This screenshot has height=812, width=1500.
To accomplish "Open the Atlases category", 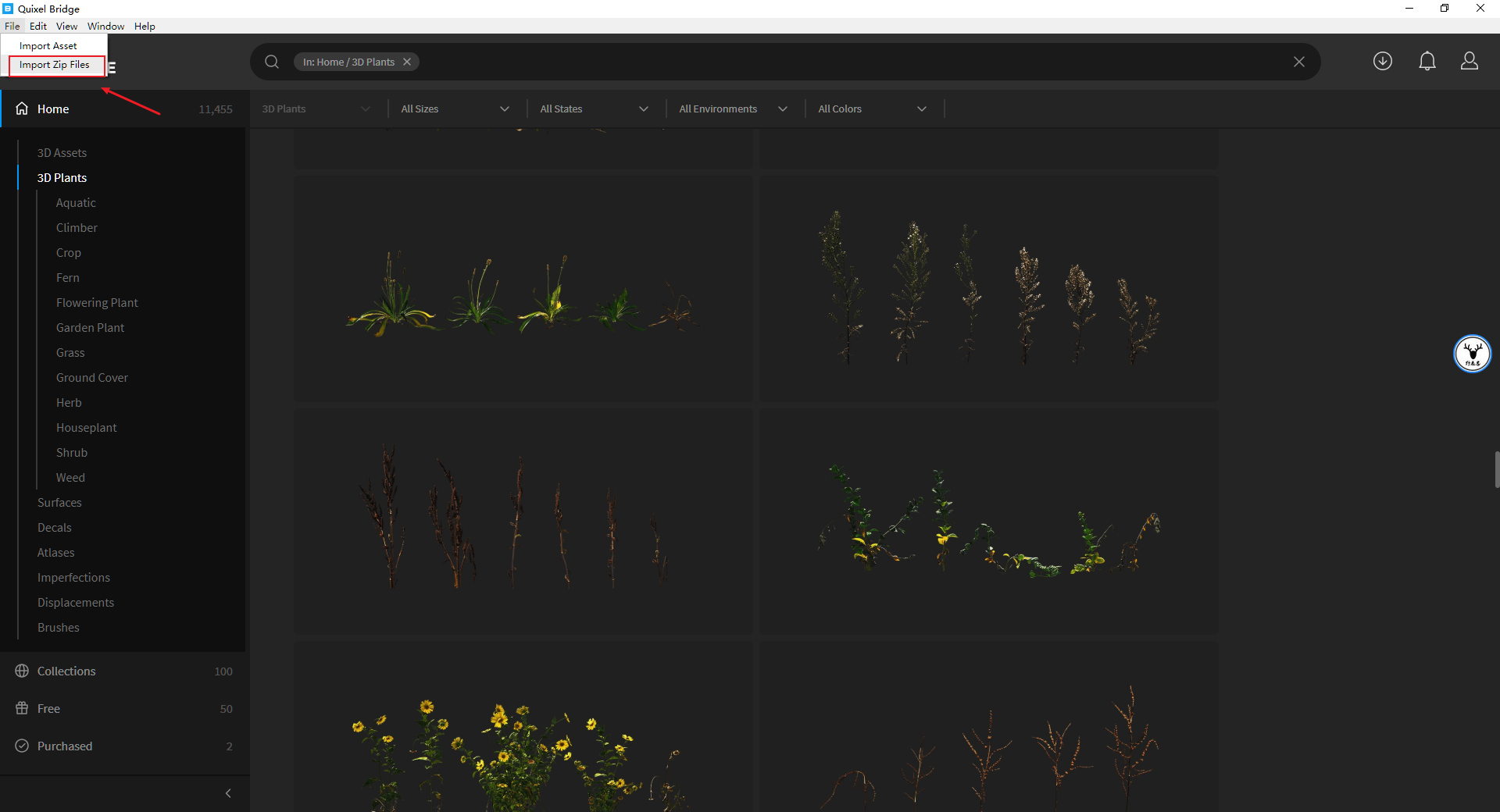I will (x=56, y=553).
